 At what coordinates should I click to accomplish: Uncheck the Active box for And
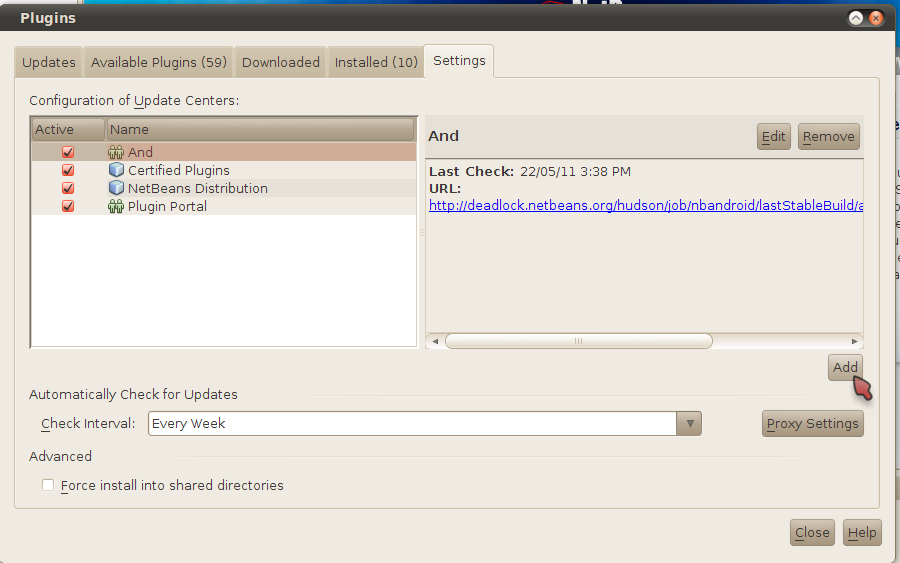[68, 152]
